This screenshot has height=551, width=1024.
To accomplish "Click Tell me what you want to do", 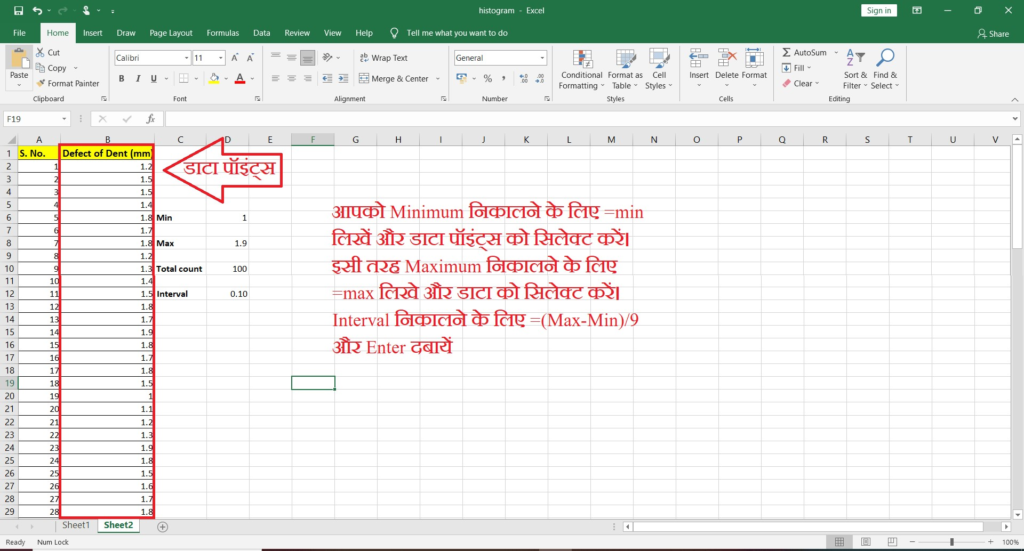I will [456, 33].
